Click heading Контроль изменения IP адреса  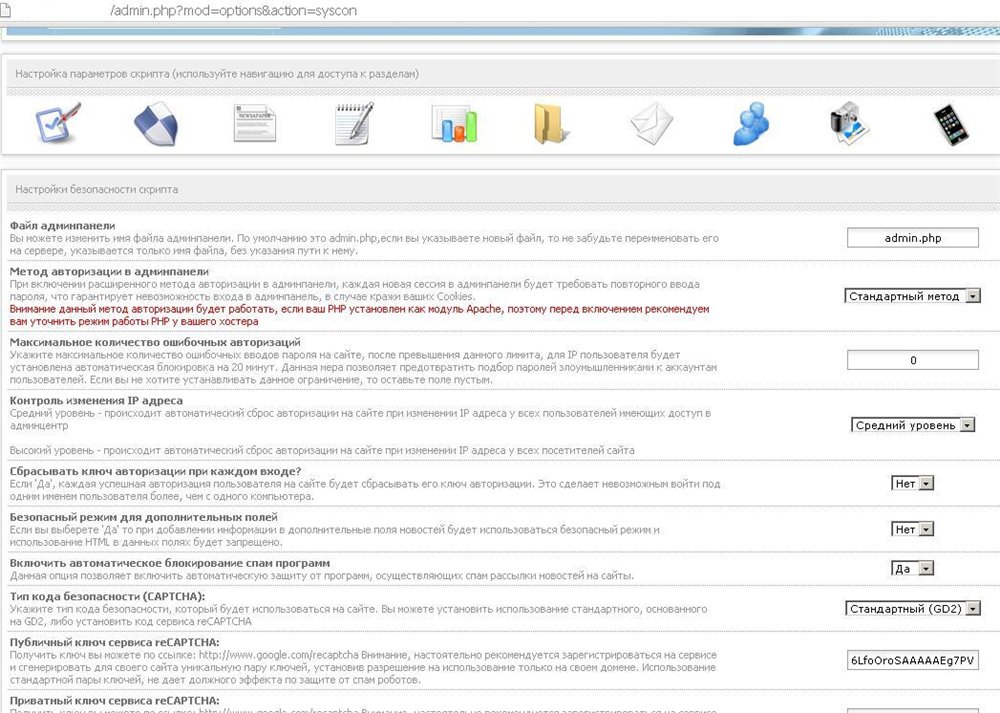pos(96,401)
